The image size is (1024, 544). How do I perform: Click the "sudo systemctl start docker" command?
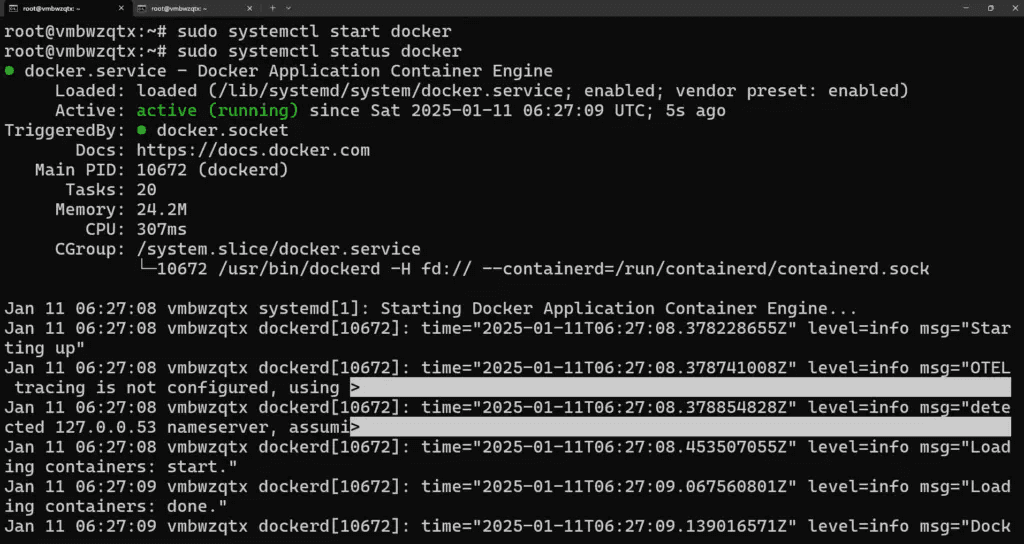(300, 31)
